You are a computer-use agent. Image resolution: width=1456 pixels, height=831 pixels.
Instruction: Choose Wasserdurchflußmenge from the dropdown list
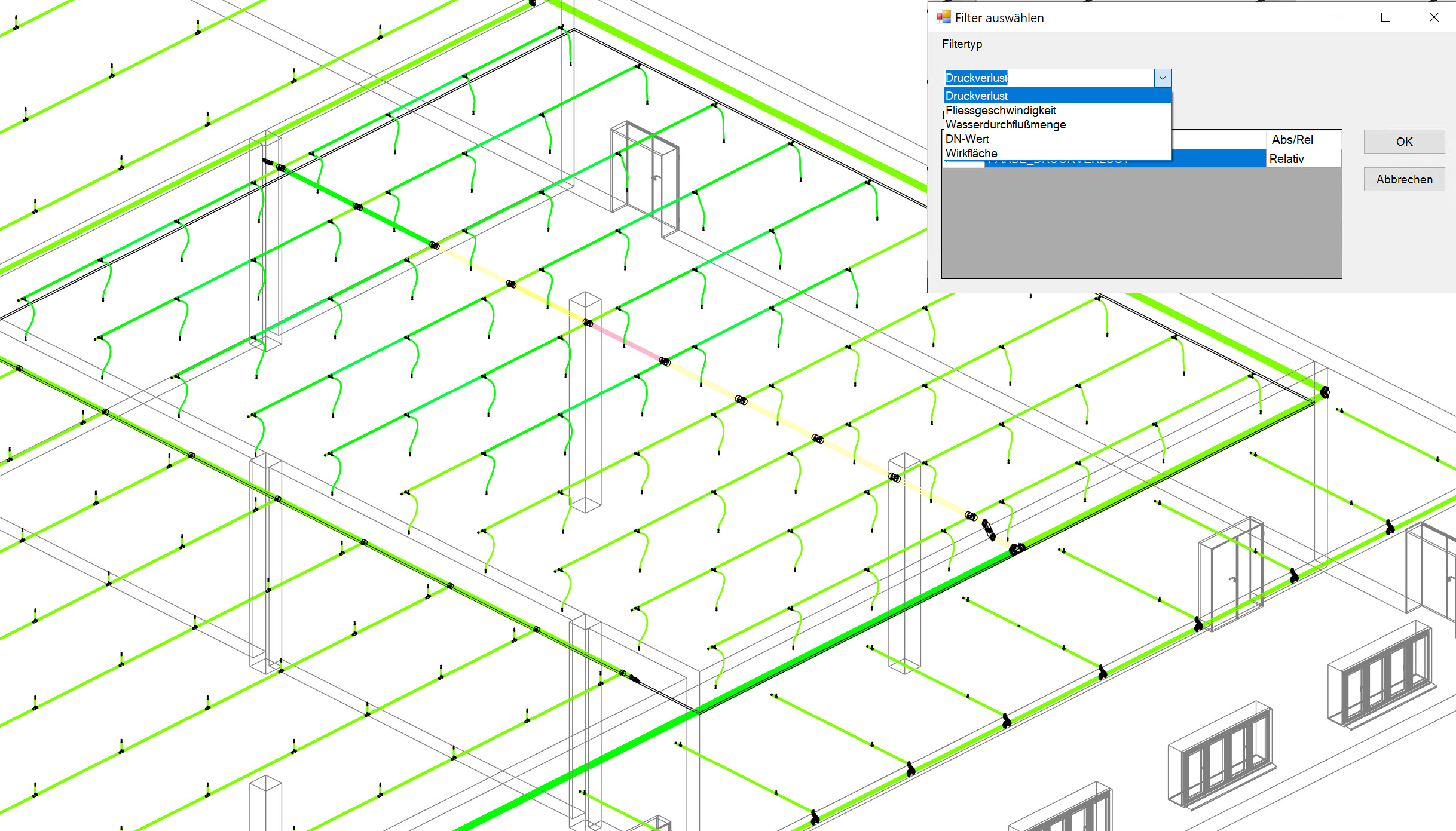point(1057,124)
